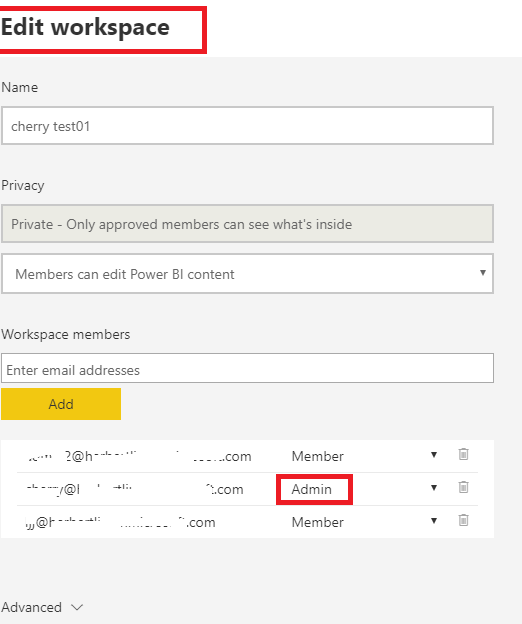The image size is (522, 624).
Task: Open role dropdown for first Member row
Action: pyautogui.click(x=434, y=454)
